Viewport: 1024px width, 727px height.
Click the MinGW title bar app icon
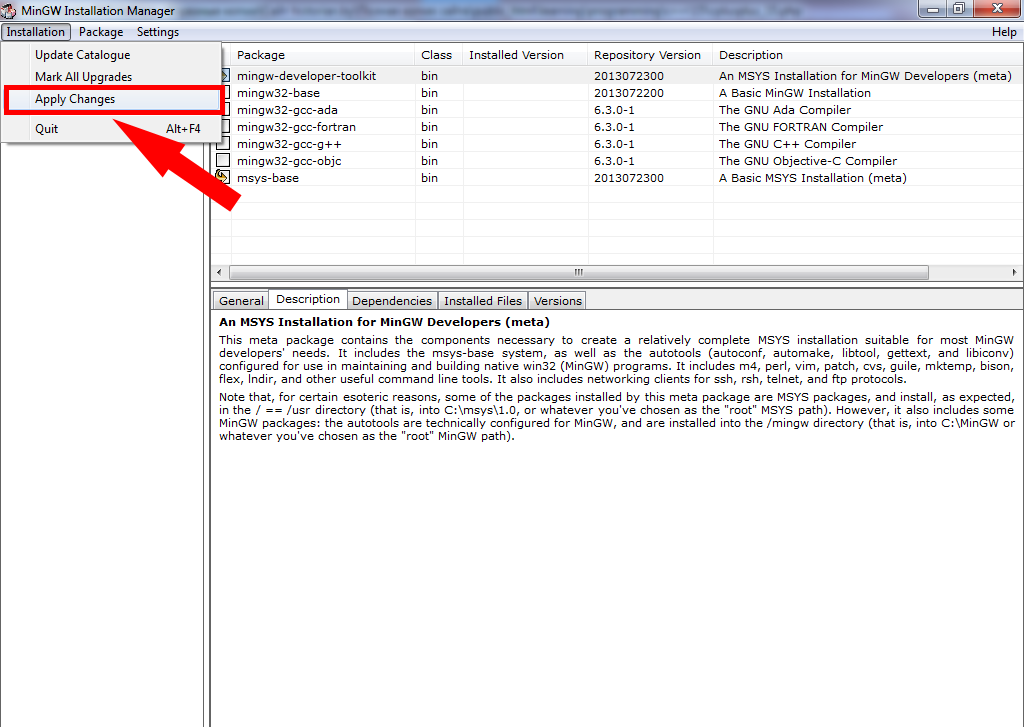(x=10, y=10)
